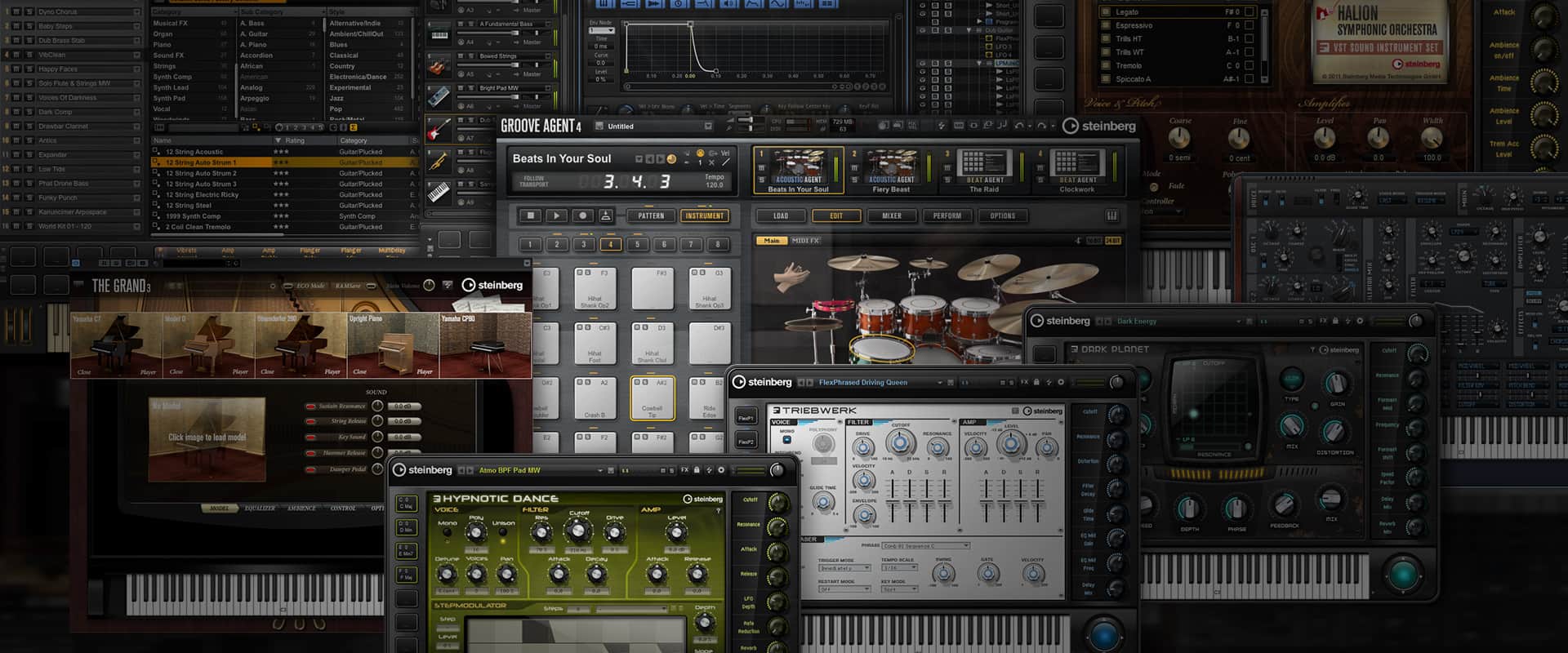Open the Control tab in The Grand
1568x653 pixels.
pos(343,508)
